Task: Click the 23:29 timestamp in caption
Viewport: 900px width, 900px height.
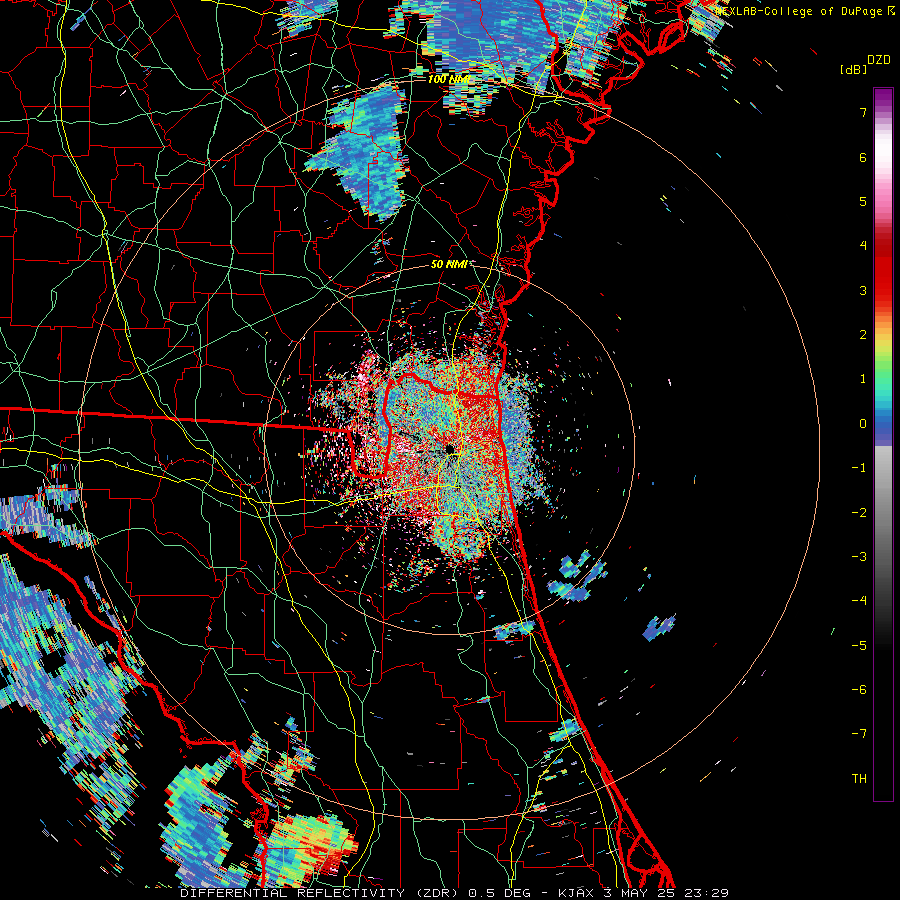Action: click(x=706, y=893)
